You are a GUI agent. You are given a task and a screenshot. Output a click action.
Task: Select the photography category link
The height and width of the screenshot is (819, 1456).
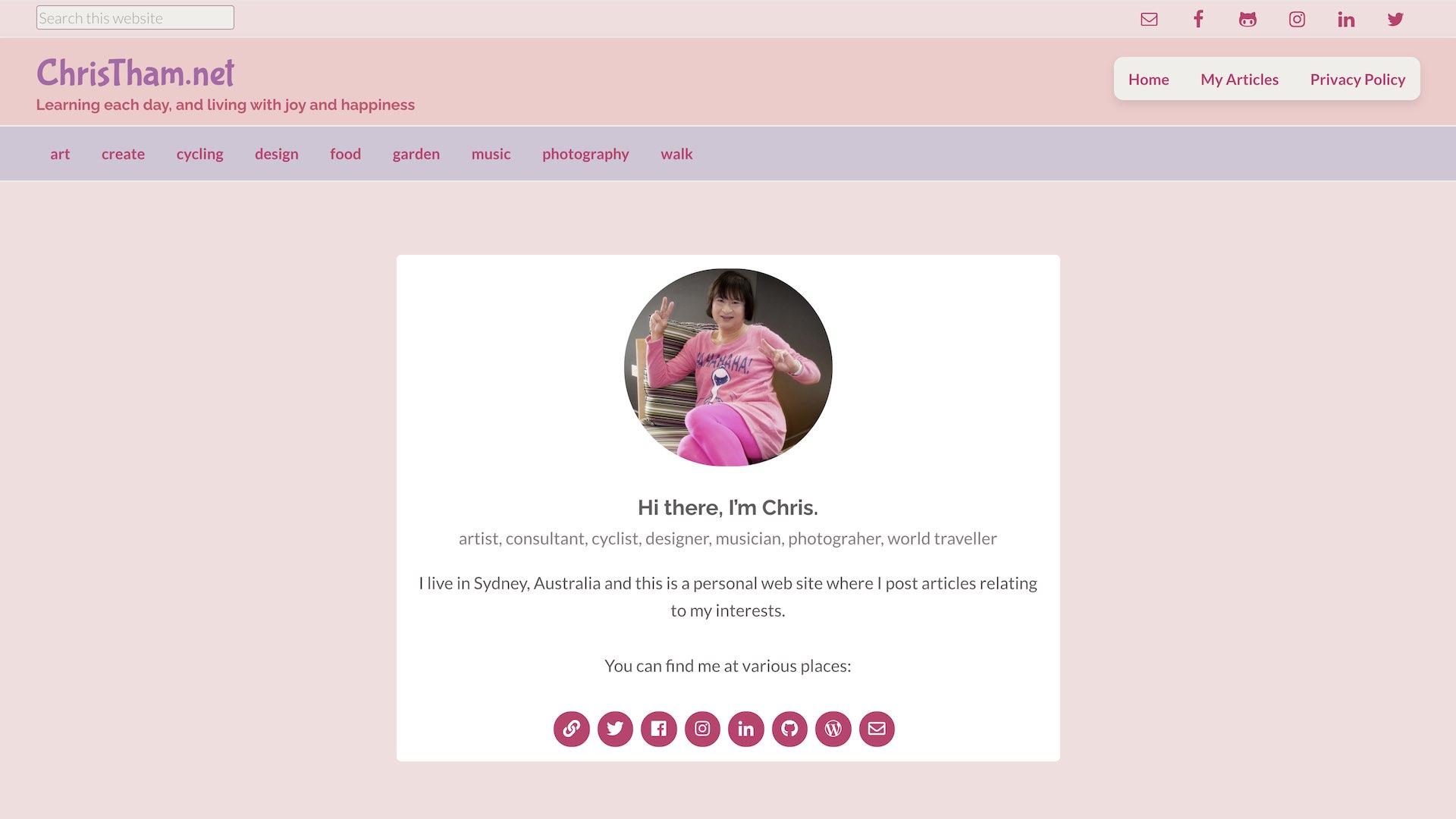point(585,154)
